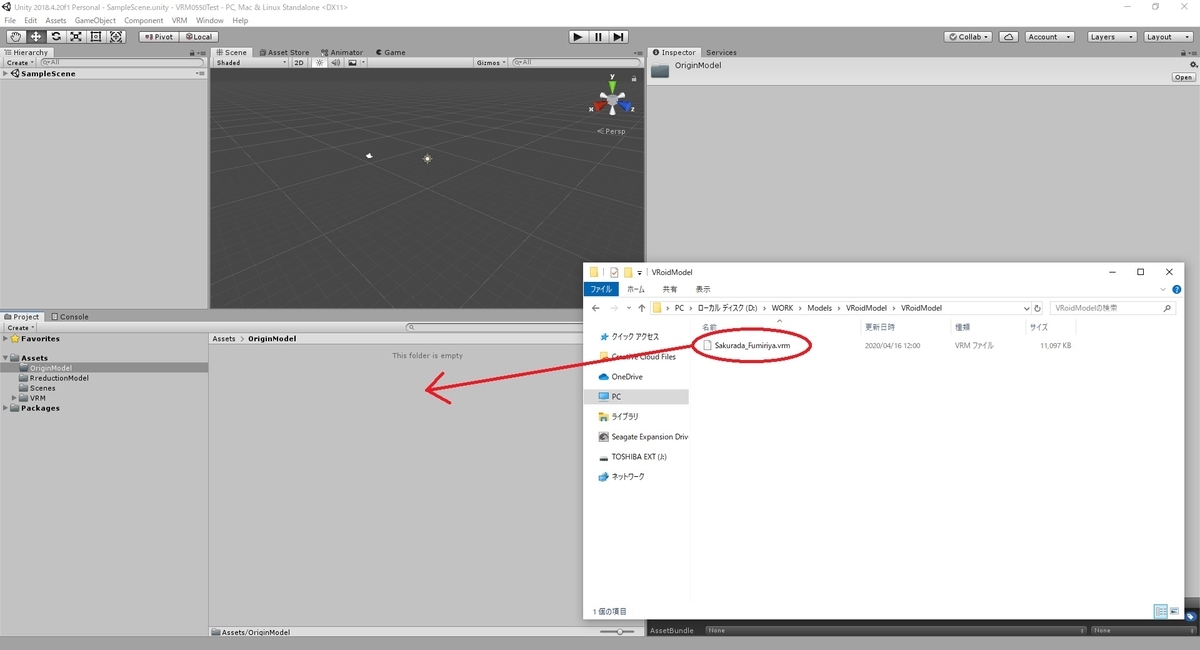1200x650 pixels.
Task: Select the directional light icon in scene
Action: click(x=427, y=158)
